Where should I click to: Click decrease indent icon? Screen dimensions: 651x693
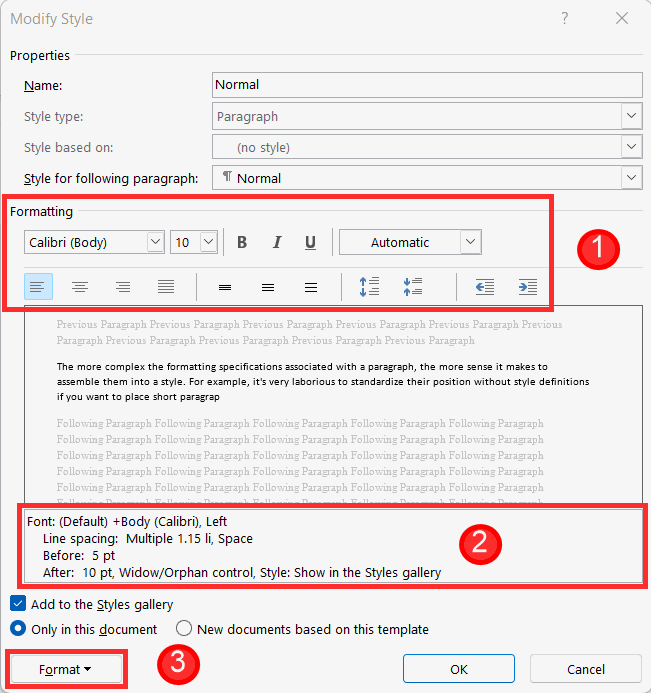tap(485, 287)
